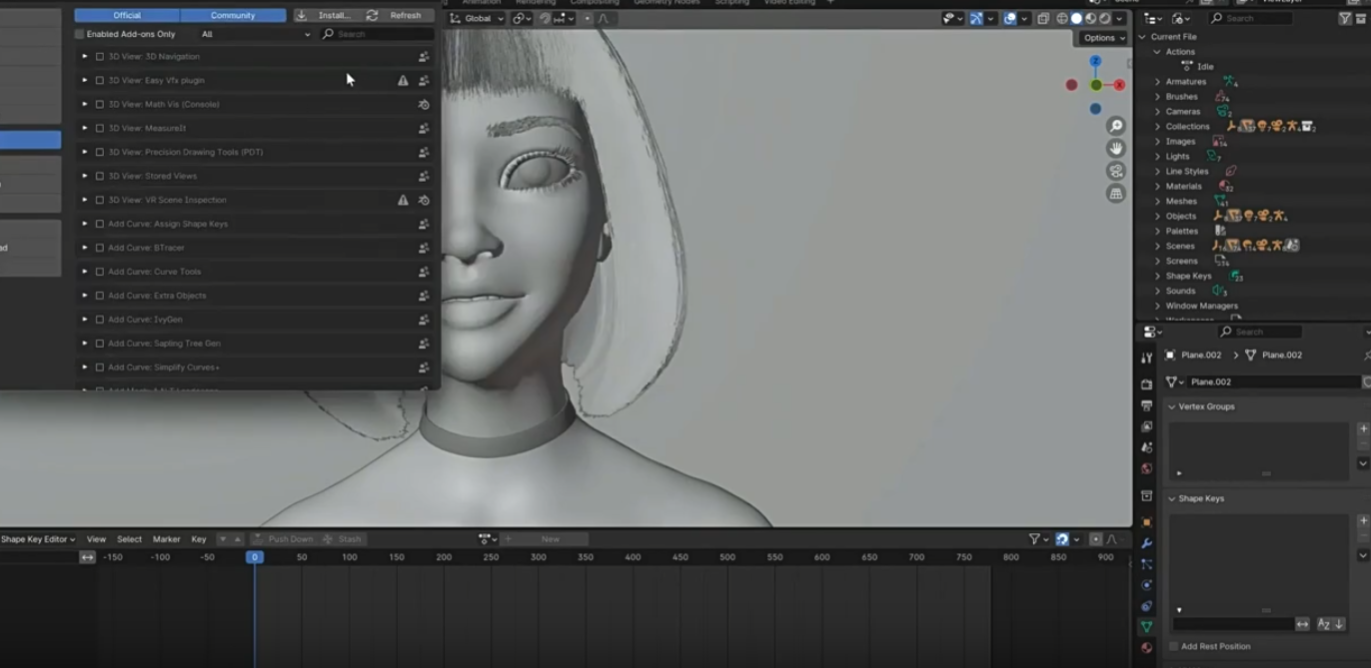The width and height of the screenshot is (1371, 668).
Task: Open the Marker menu in Shape Key Editor
Action: point(166,539)
